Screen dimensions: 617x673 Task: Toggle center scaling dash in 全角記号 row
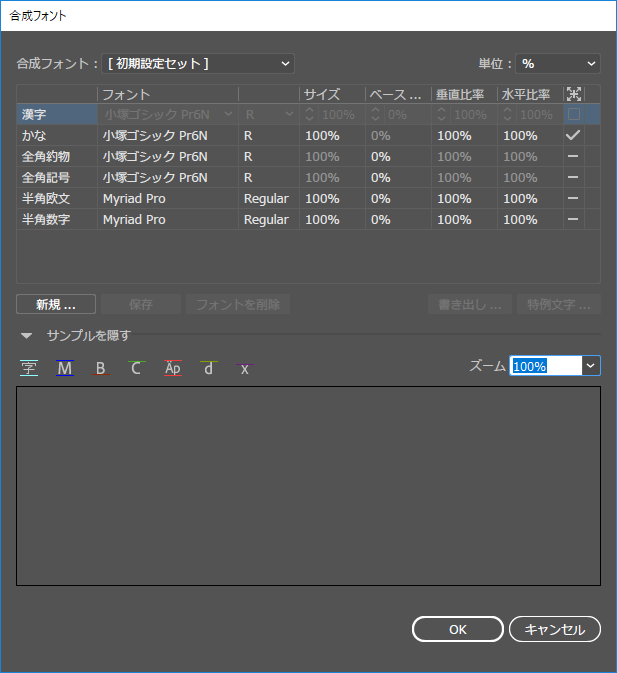pos(573,177)
